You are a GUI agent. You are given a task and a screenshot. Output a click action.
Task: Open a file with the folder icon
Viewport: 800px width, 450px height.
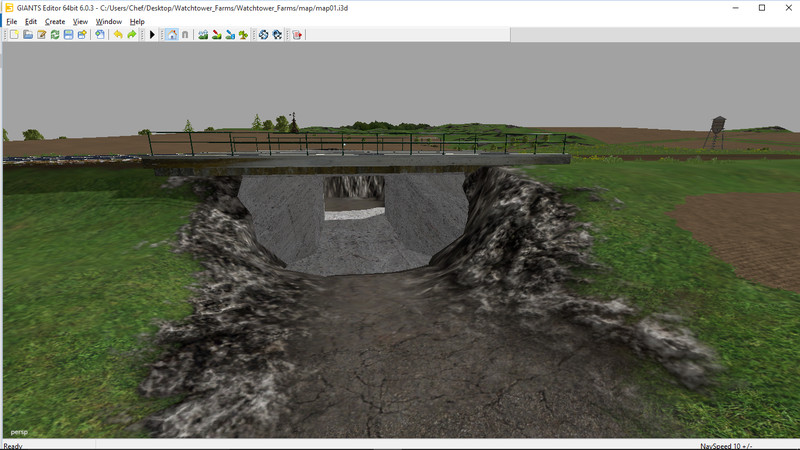[28, 35]
